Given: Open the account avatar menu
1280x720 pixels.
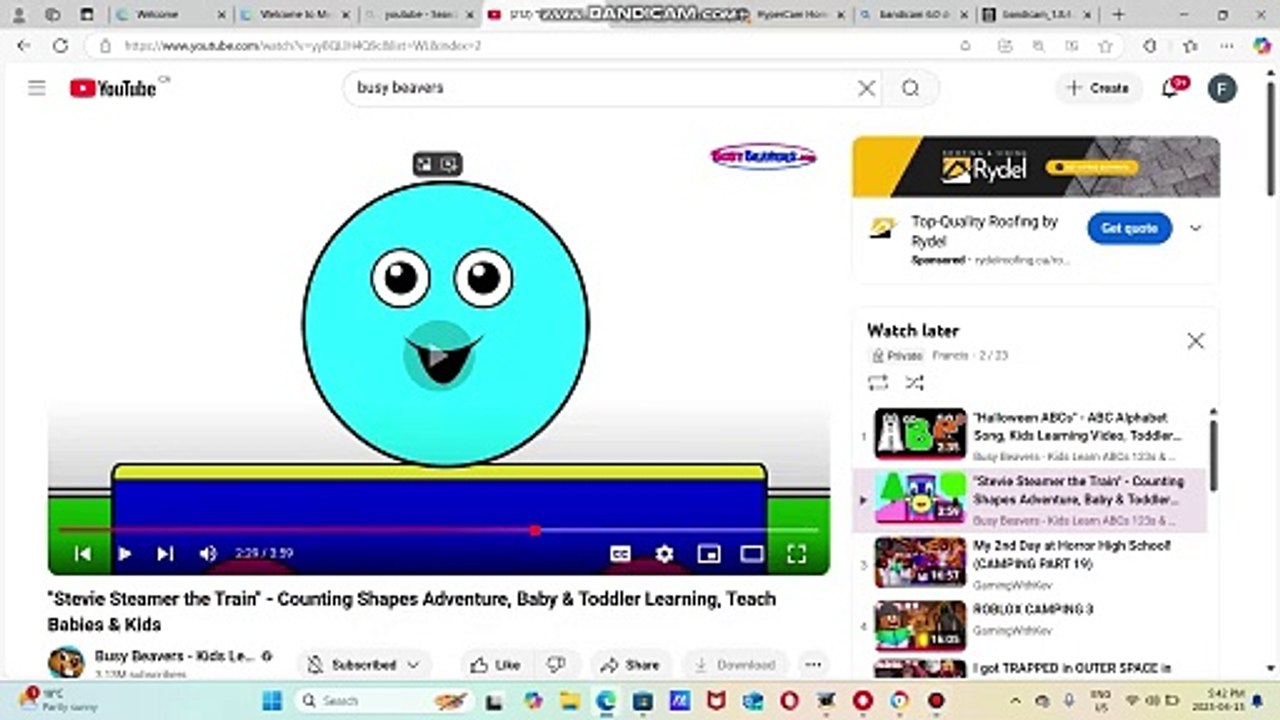Looking at the screenshot, I should click(x=1222, y=88).
